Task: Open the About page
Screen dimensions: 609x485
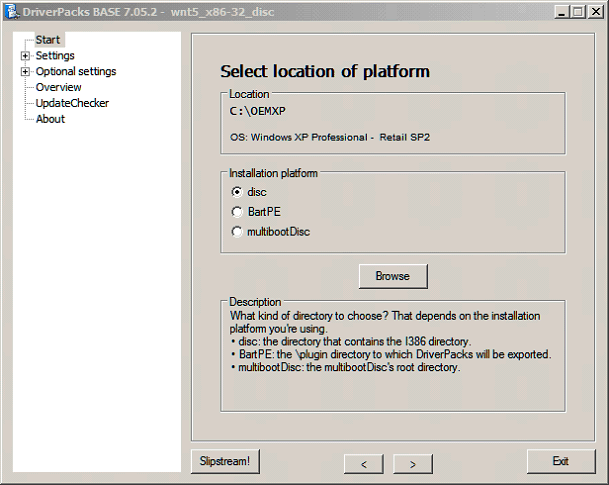Action: coord(50,119)
